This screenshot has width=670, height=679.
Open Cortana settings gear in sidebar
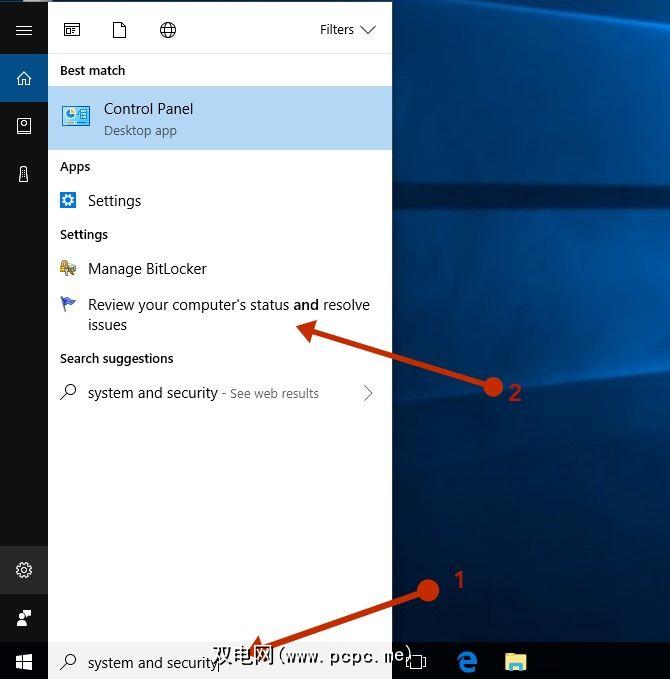pos(24,570)
